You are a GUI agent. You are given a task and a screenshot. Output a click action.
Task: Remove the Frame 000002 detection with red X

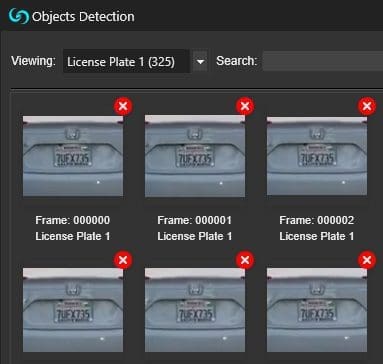[x=367, y=106]
